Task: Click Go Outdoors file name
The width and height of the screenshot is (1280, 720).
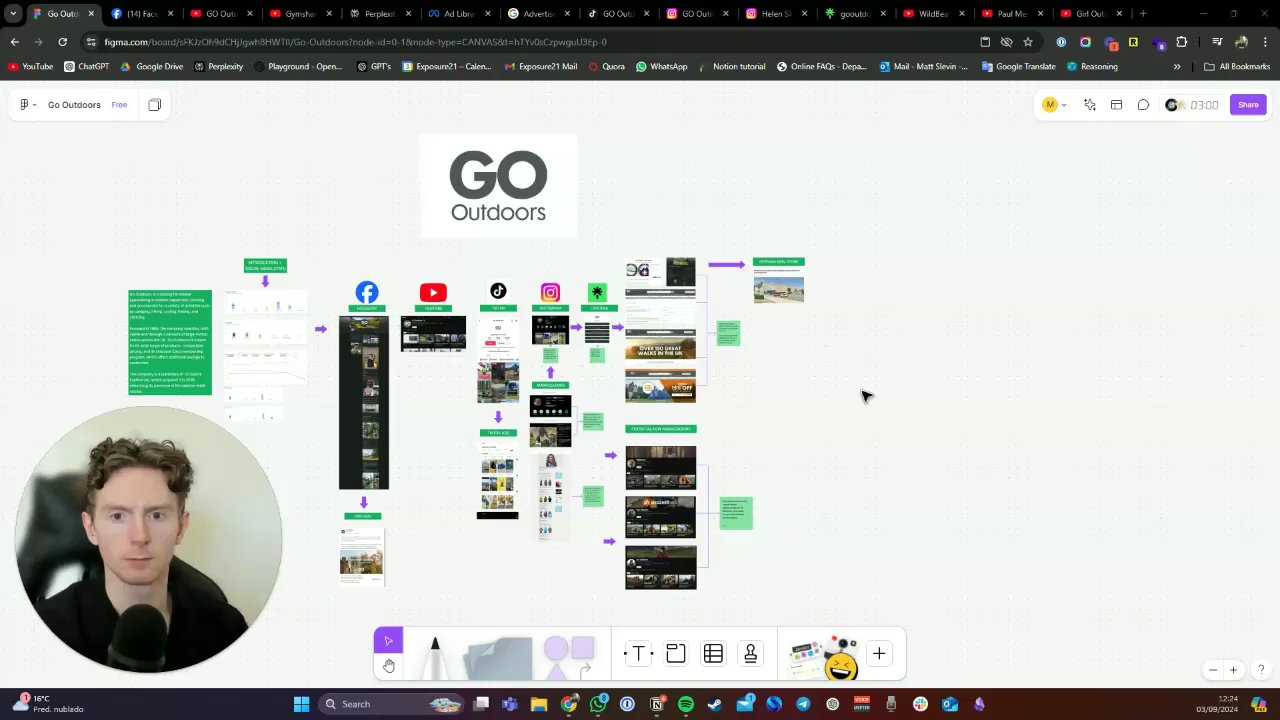Action: click(x=74, y=104)
